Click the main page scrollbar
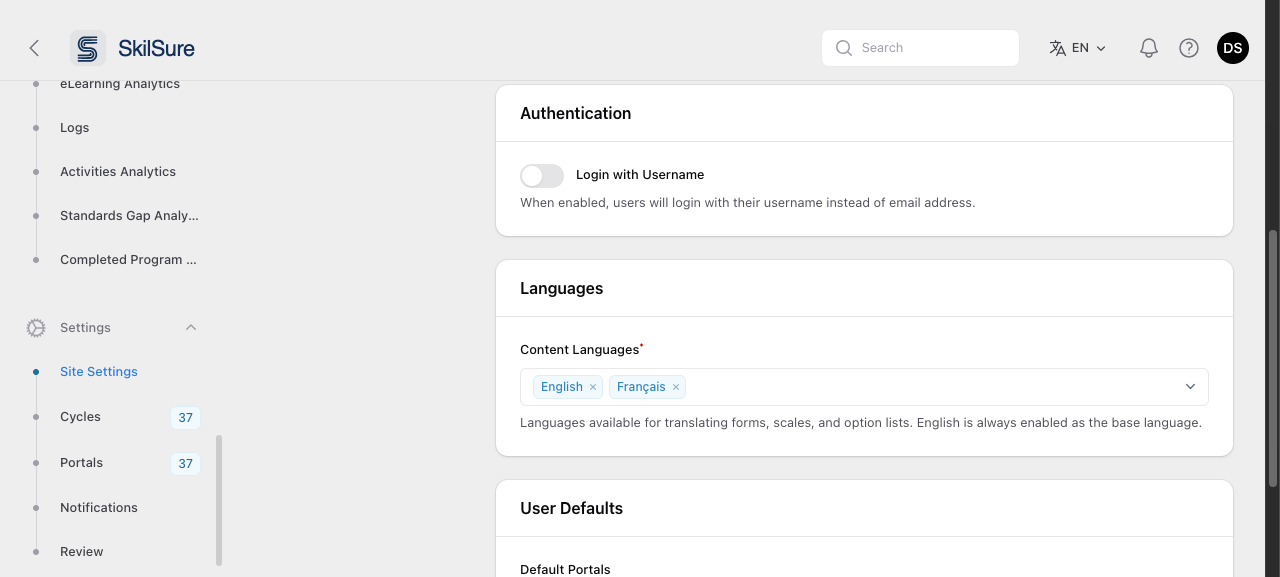Image resolution: width=1280 pixels, height=577 pixels. (x=1273, y=360)
